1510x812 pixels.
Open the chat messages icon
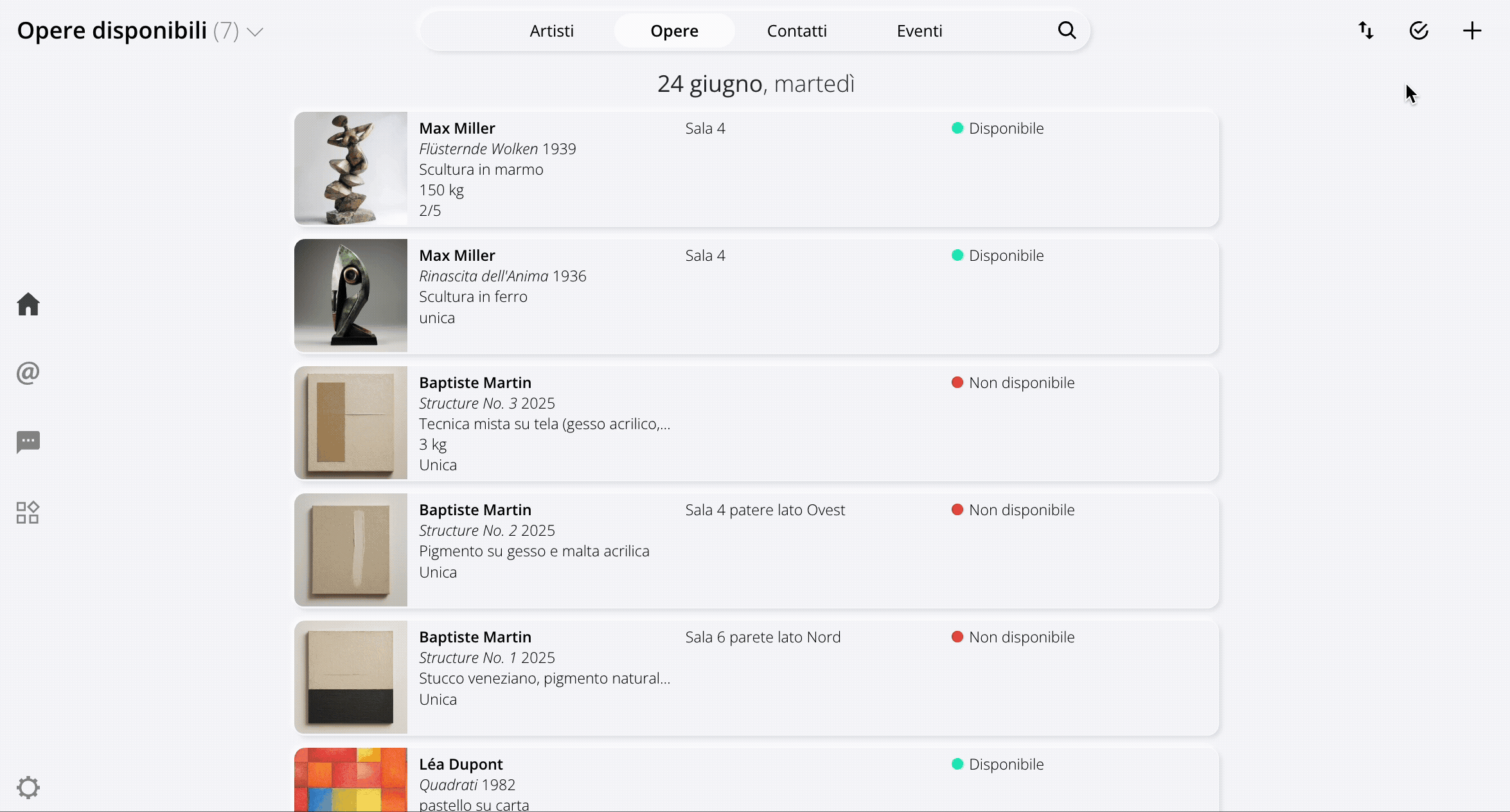click(28, 442)
